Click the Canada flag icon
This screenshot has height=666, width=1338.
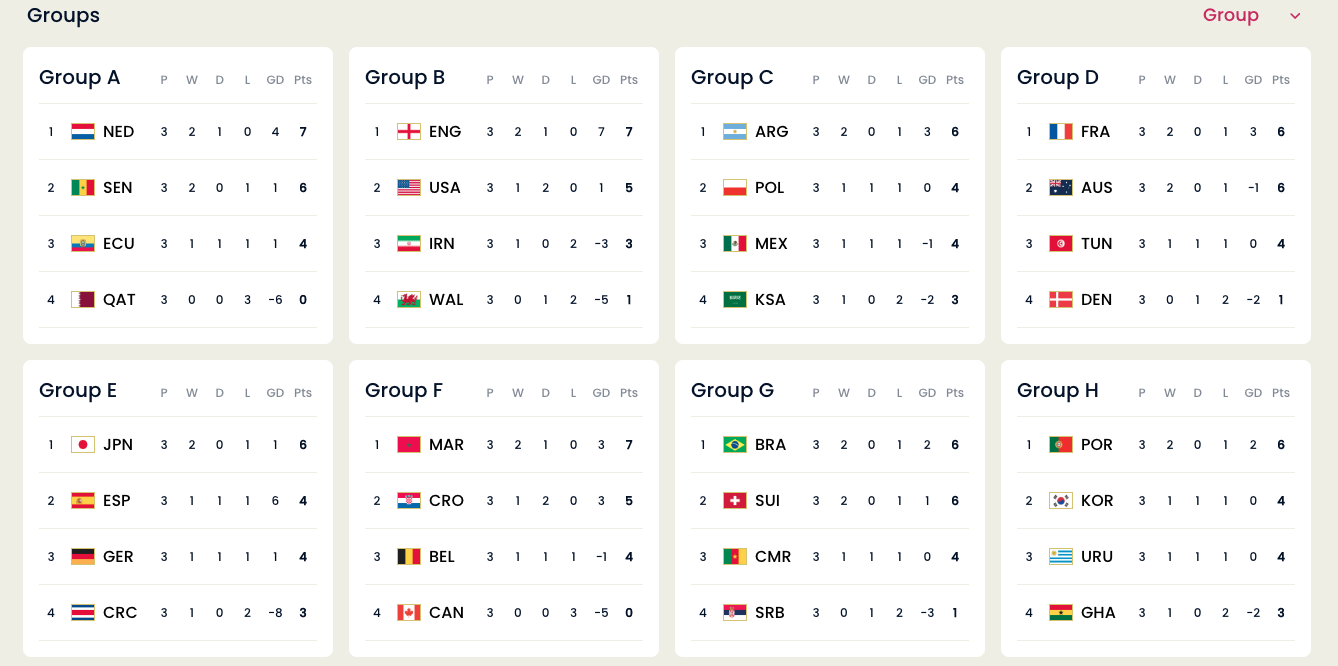[x=409, y=613]
